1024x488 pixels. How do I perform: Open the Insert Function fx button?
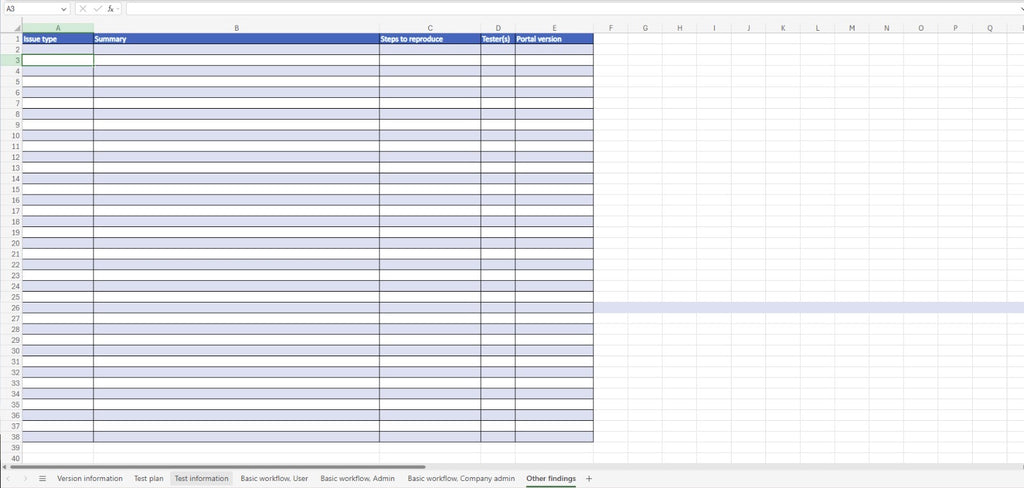111,8
